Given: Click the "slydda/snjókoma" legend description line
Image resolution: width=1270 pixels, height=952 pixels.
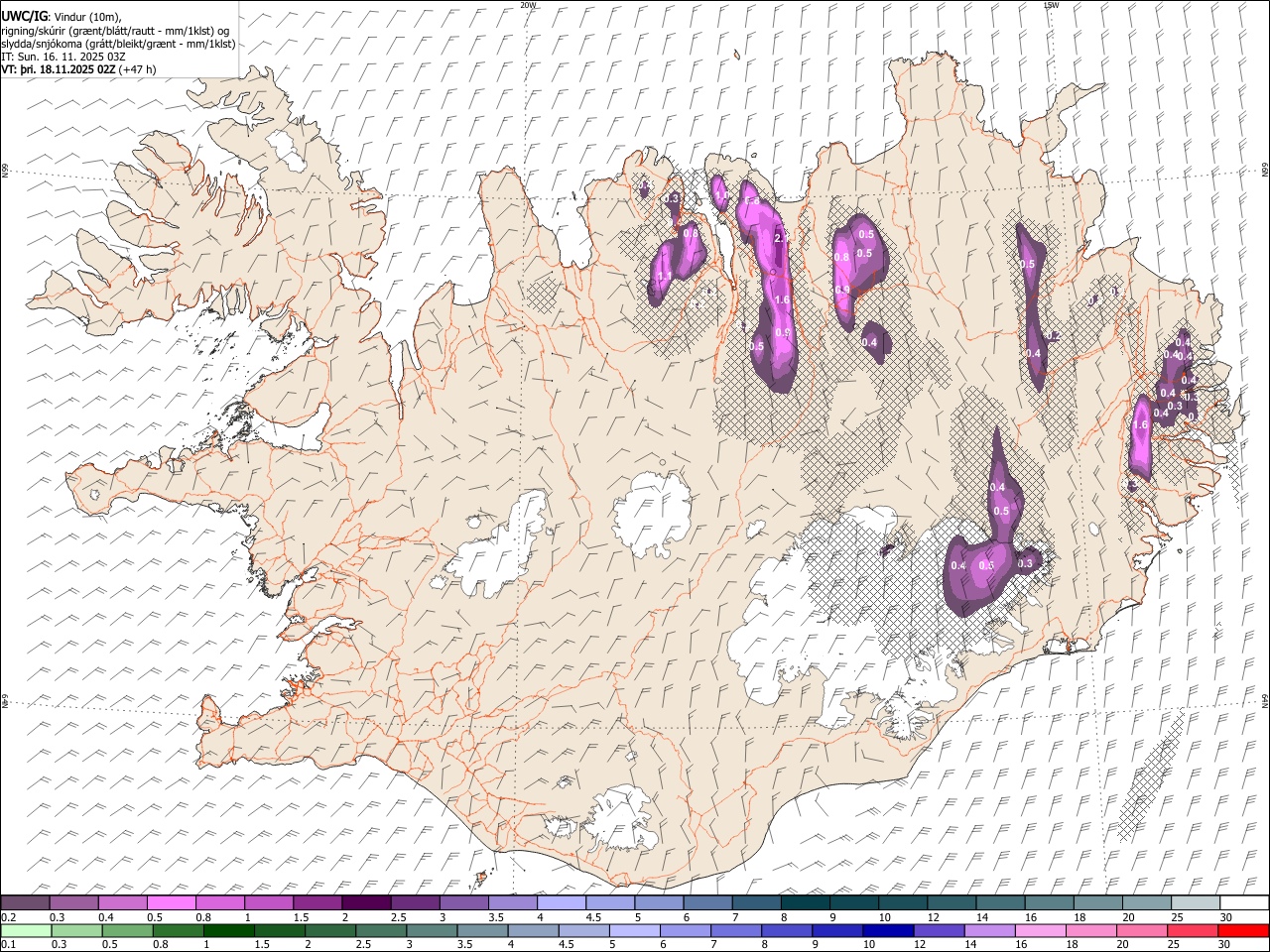Looking at the screenshot, I should click(x=118, y=44).
